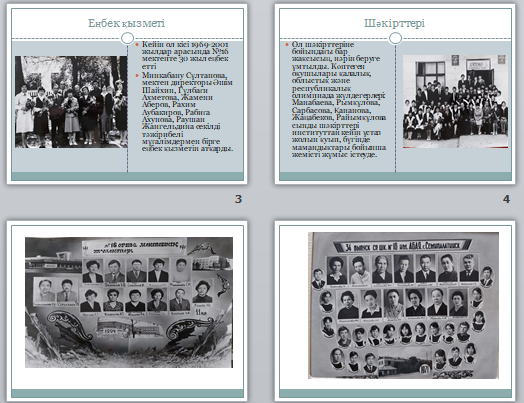Click the class photo outside the school entrance

455,101
